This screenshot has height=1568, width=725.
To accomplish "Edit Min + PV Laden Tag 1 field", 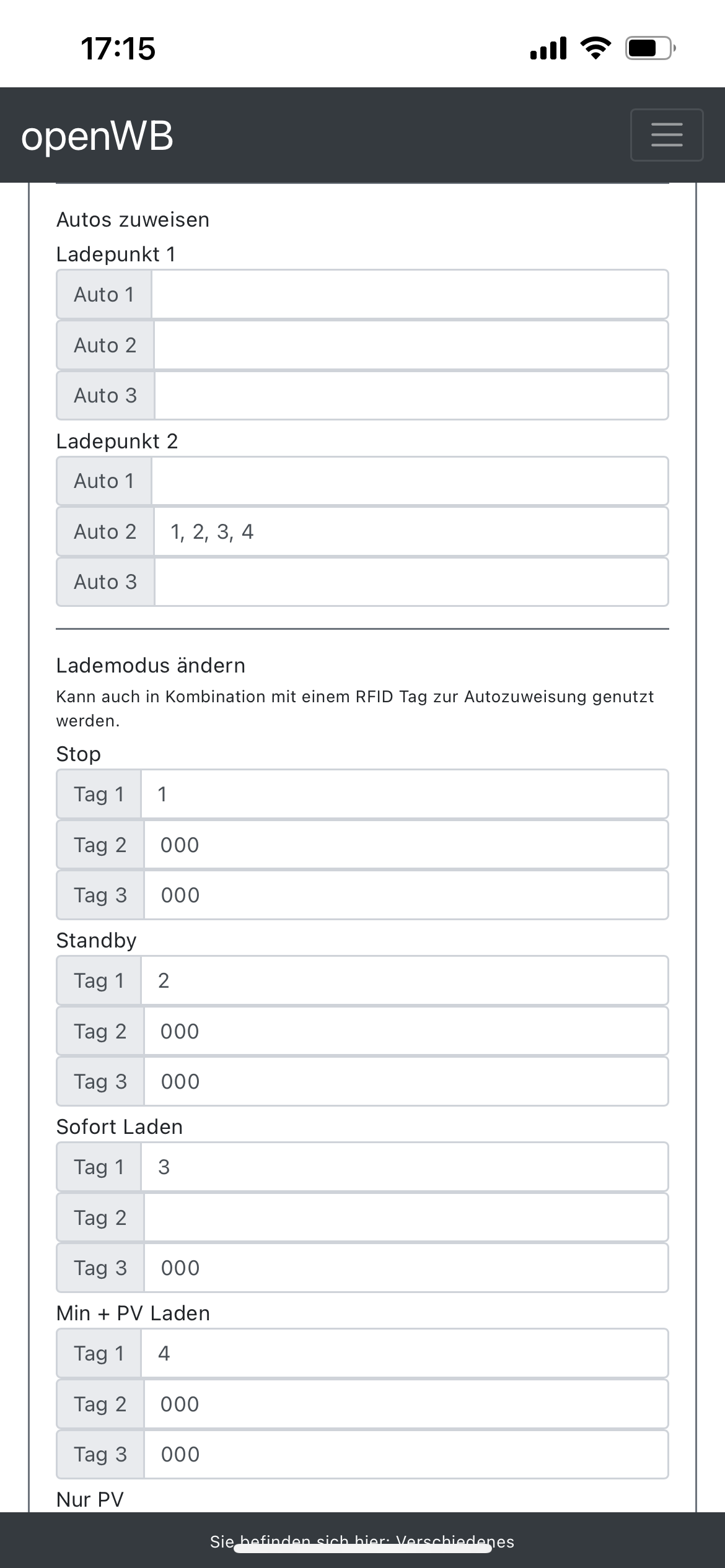I will click(405, 1353).
